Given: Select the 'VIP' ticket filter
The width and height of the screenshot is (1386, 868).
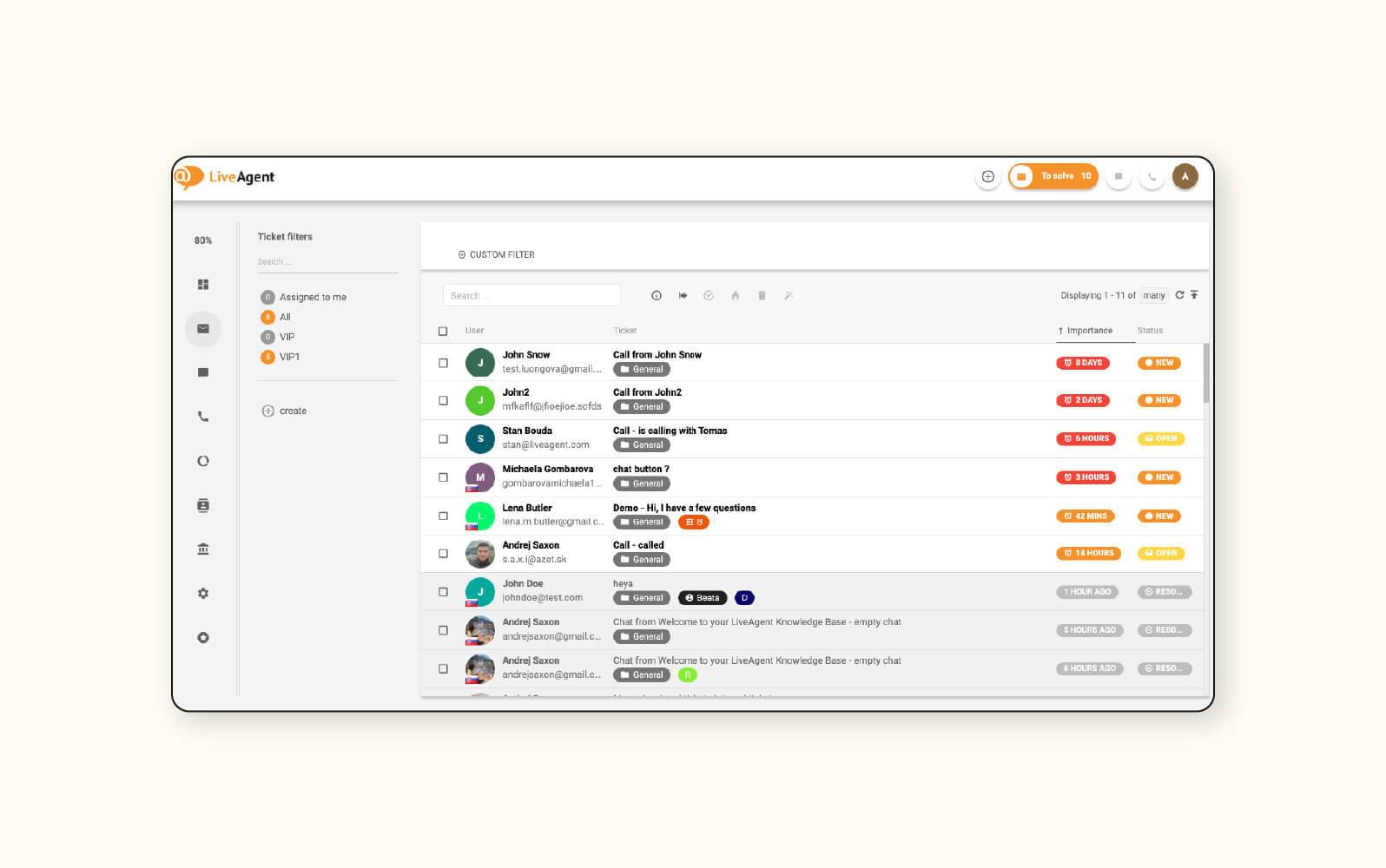Looking at the screenshot, I should pyautogui.click(x=278, y=337).
